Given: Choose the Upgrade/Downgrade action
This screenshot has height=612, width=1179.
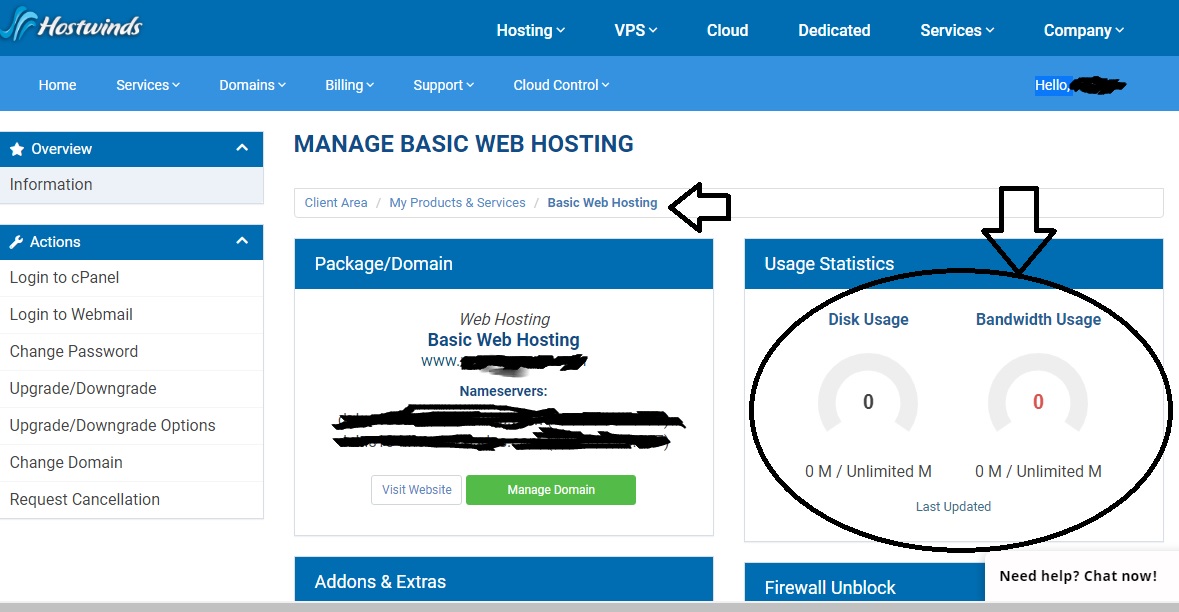Looking at the screenshot, I should tap(132, 388).
